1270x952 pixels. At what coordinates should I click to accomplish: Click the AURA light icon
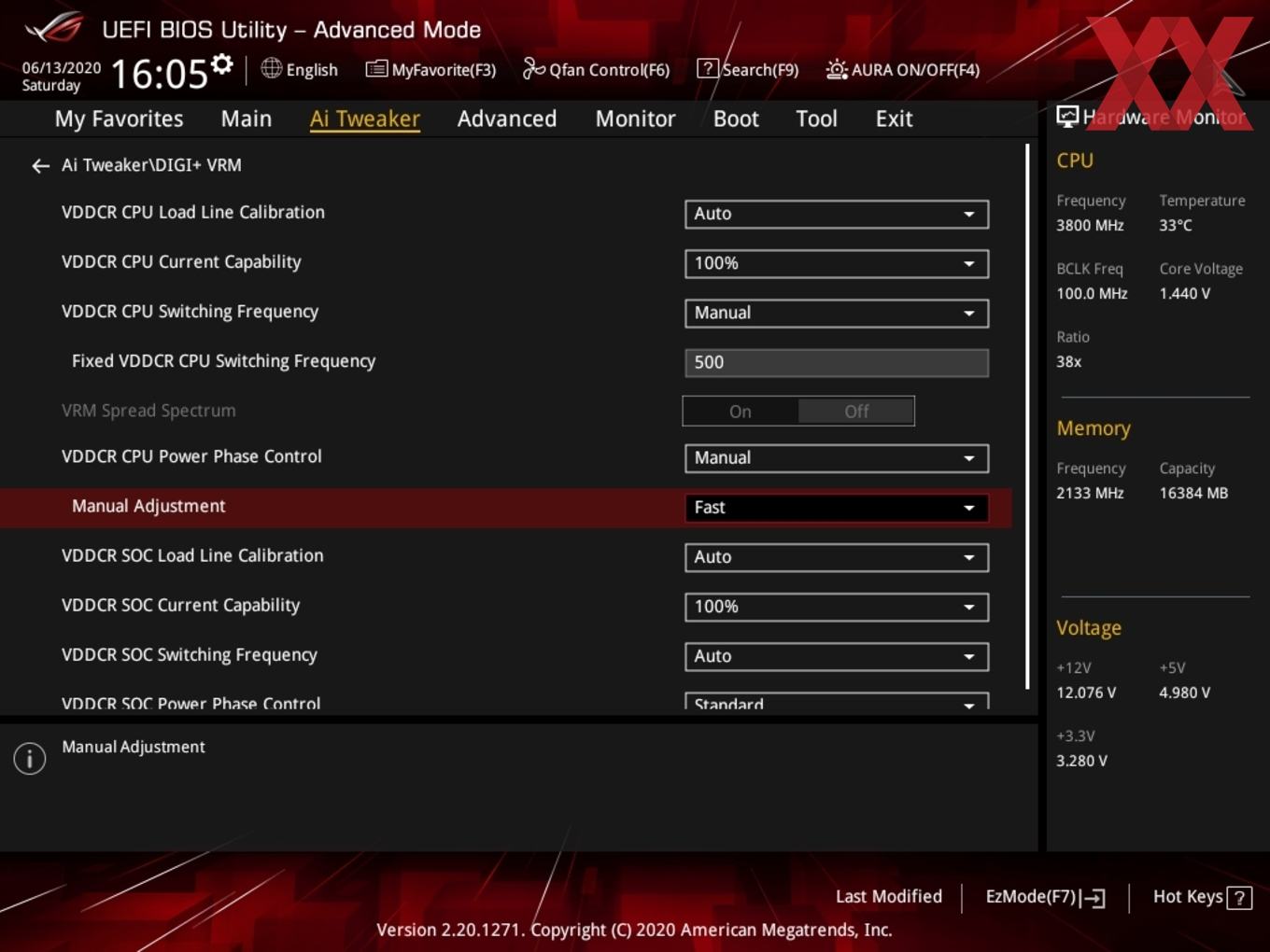point(837,69)
